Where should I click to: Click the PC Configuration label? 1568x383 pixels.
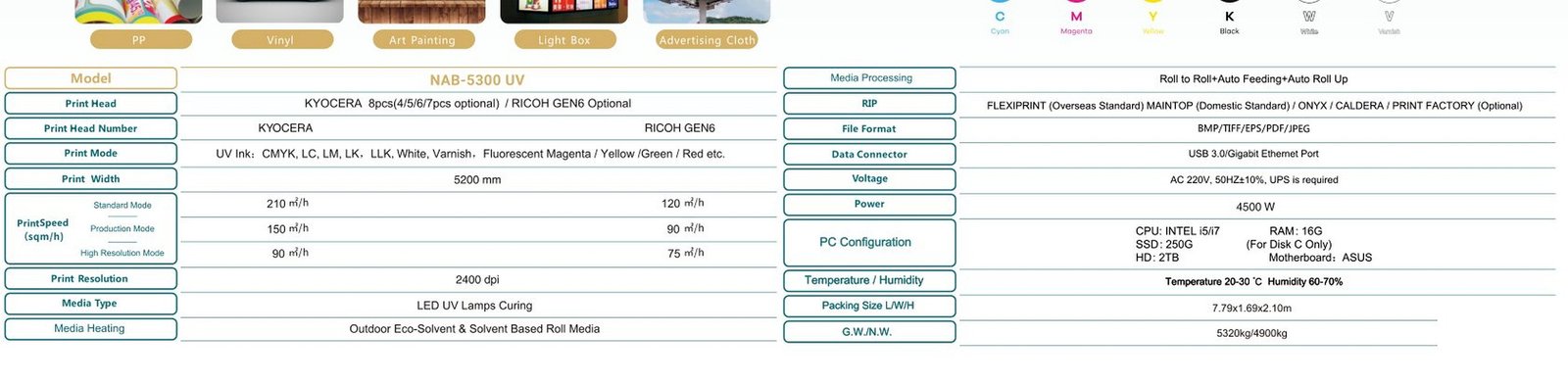[x=870, y=243]
